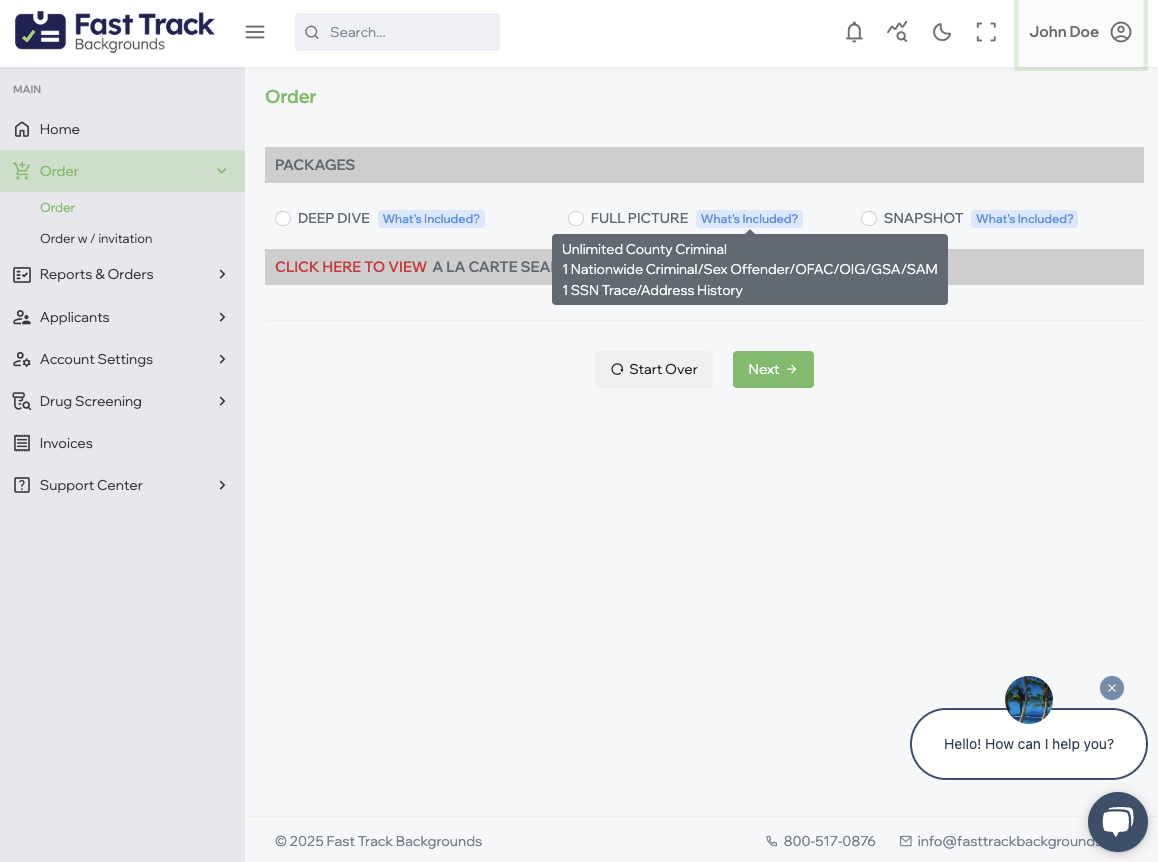Open the Invoices page from sidebar
The image size is (1158, 862).
tap(66, 443)
